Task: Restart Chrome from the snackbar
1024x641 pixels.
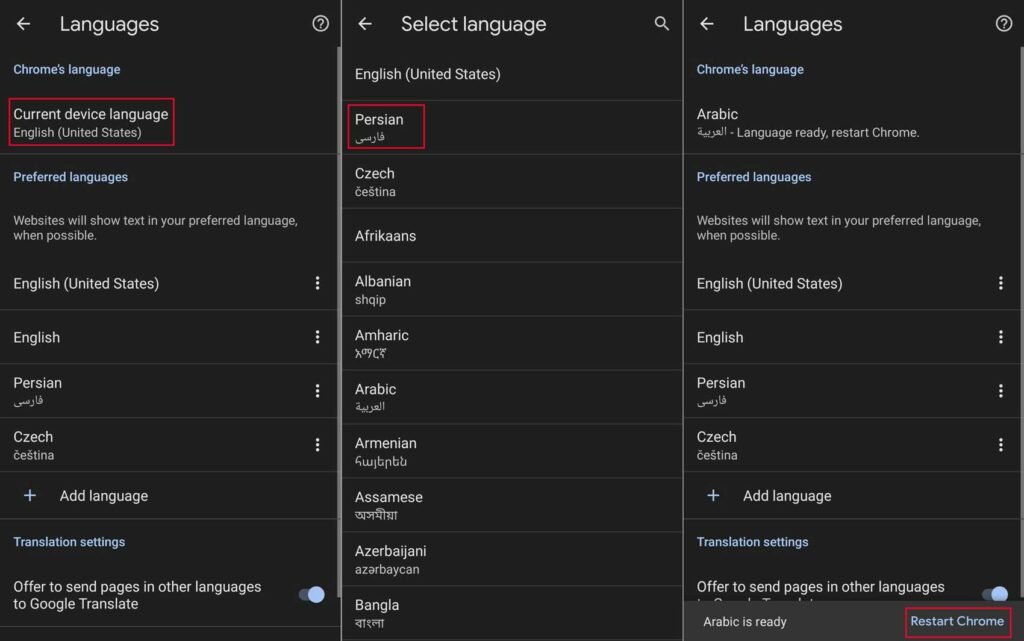Action: tap(957, 621)
